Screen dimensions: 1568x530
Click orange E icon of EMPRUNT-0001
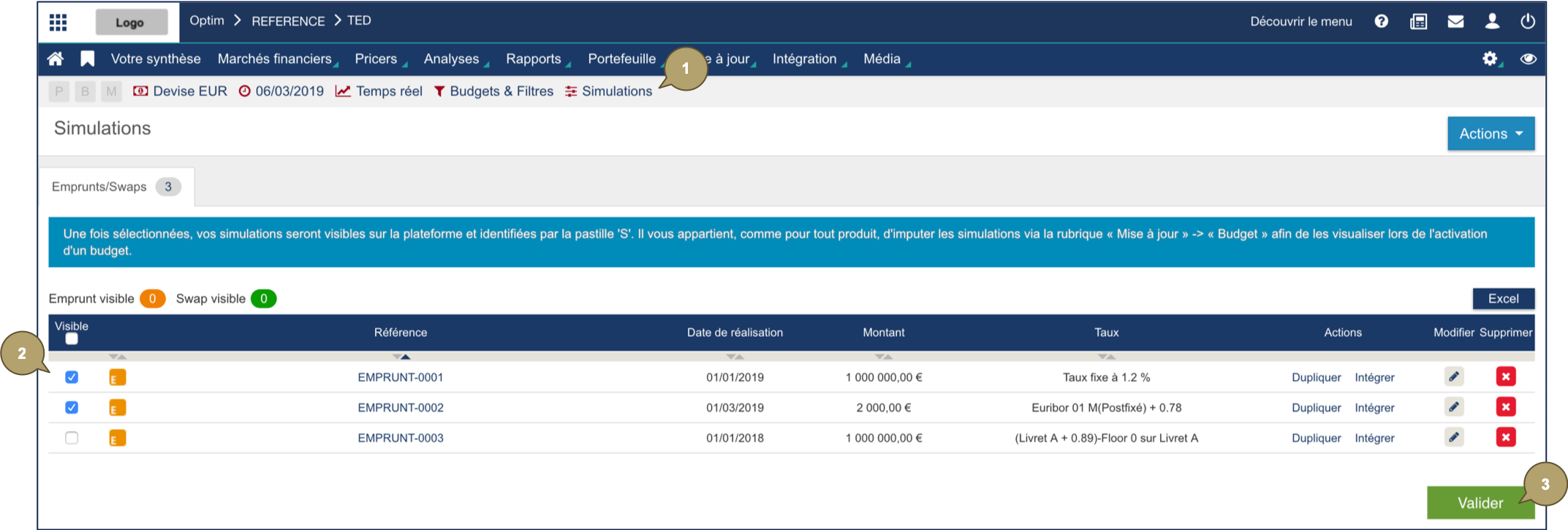[x=117, y=377]
